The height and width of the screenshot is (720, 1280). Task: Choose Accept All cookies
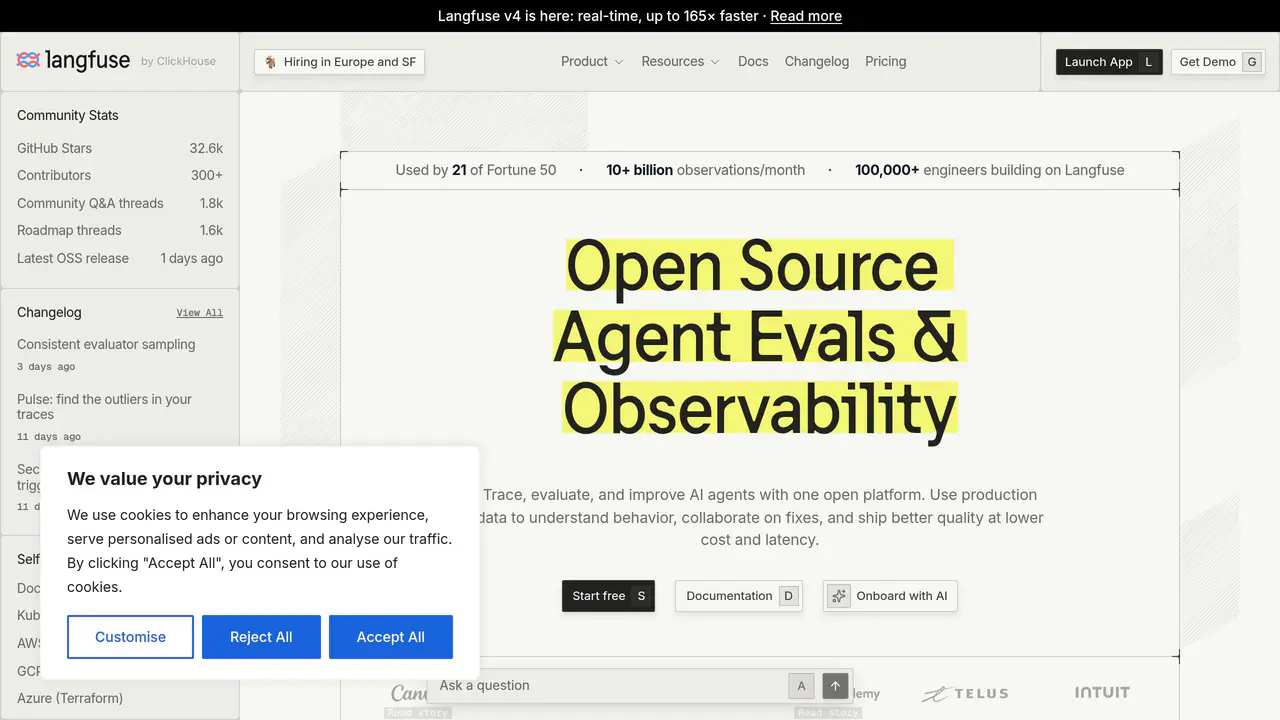[x=391, y=637]
